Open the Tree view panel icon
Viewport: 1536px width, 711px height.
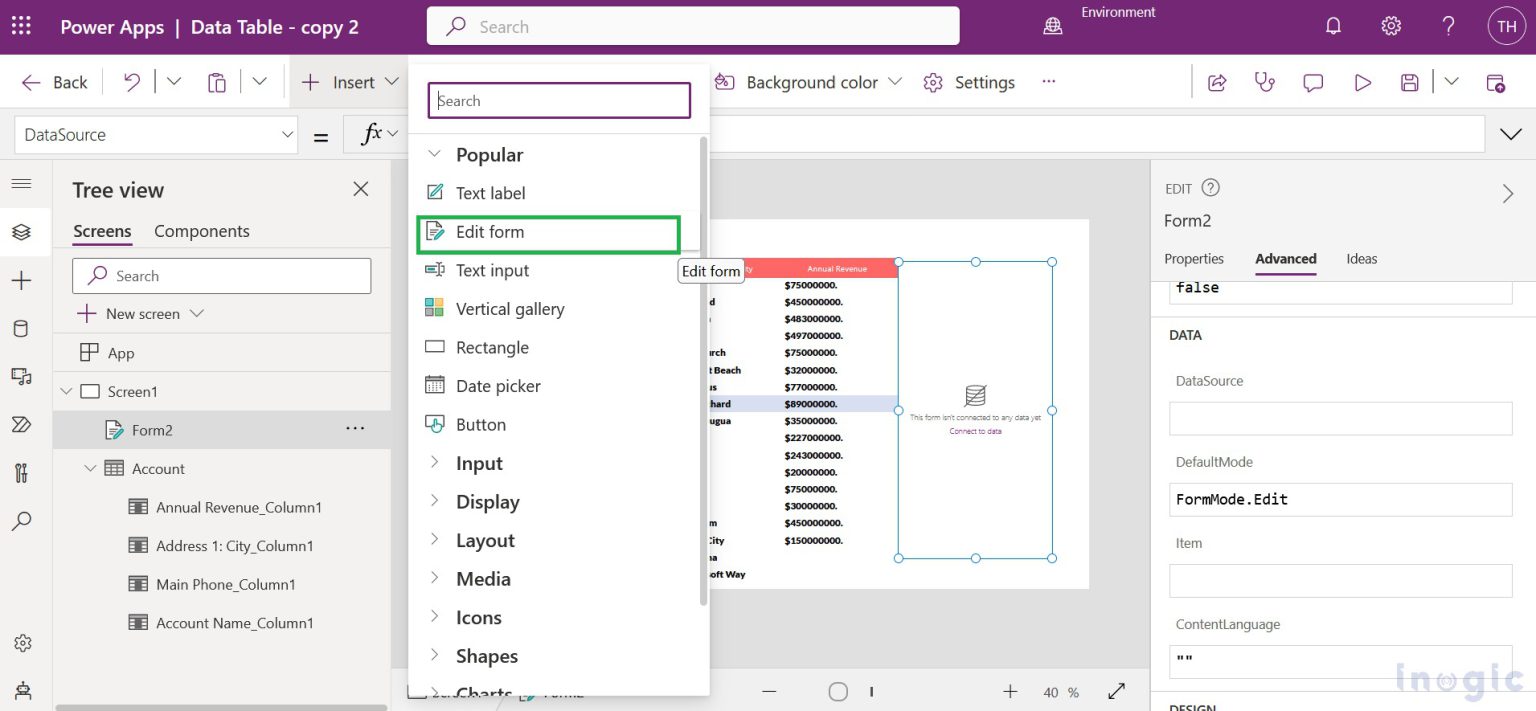(21, 231)
